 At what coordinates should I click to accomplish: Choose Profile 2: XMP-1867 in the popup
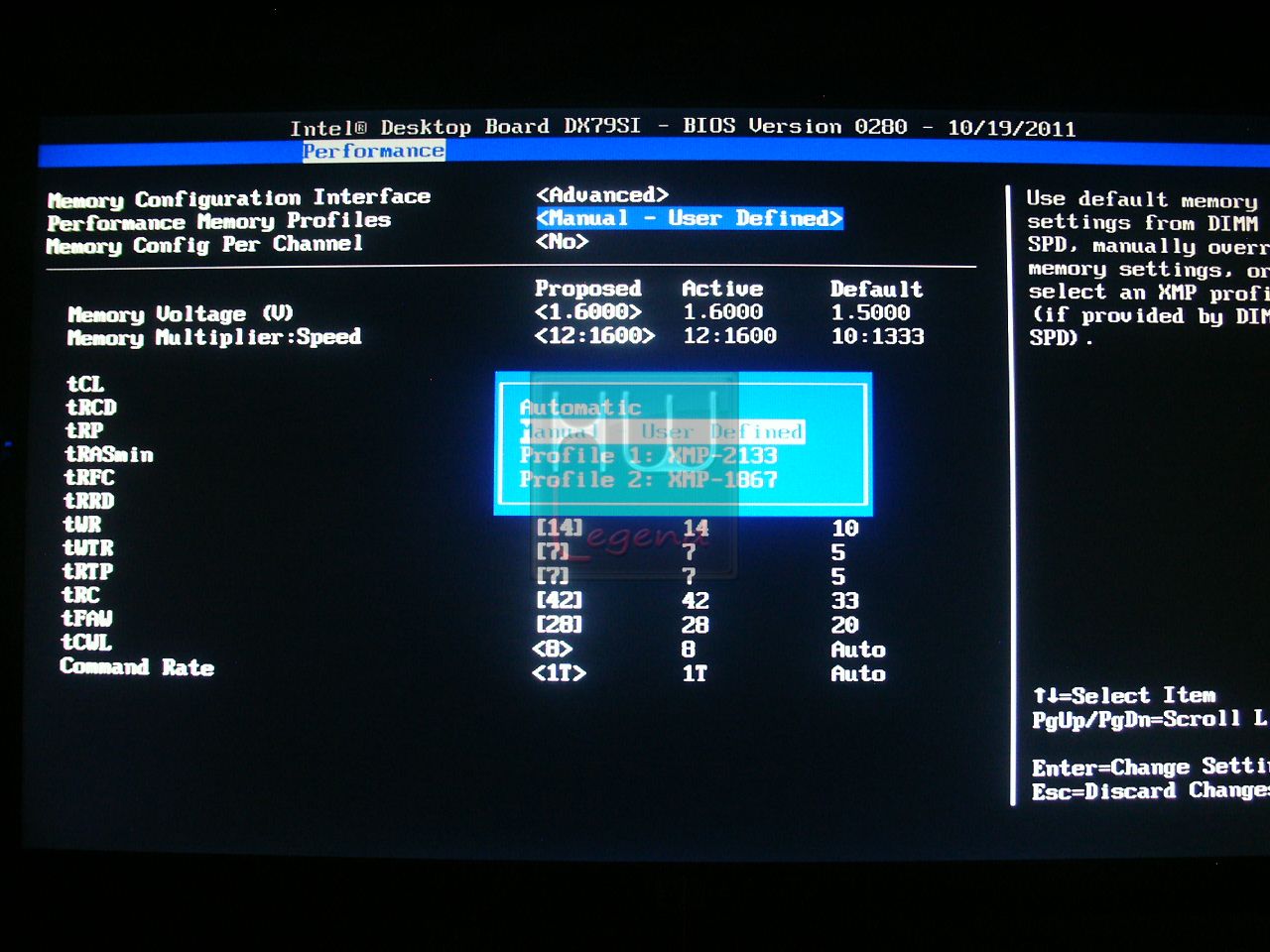[x=648, y=479]
